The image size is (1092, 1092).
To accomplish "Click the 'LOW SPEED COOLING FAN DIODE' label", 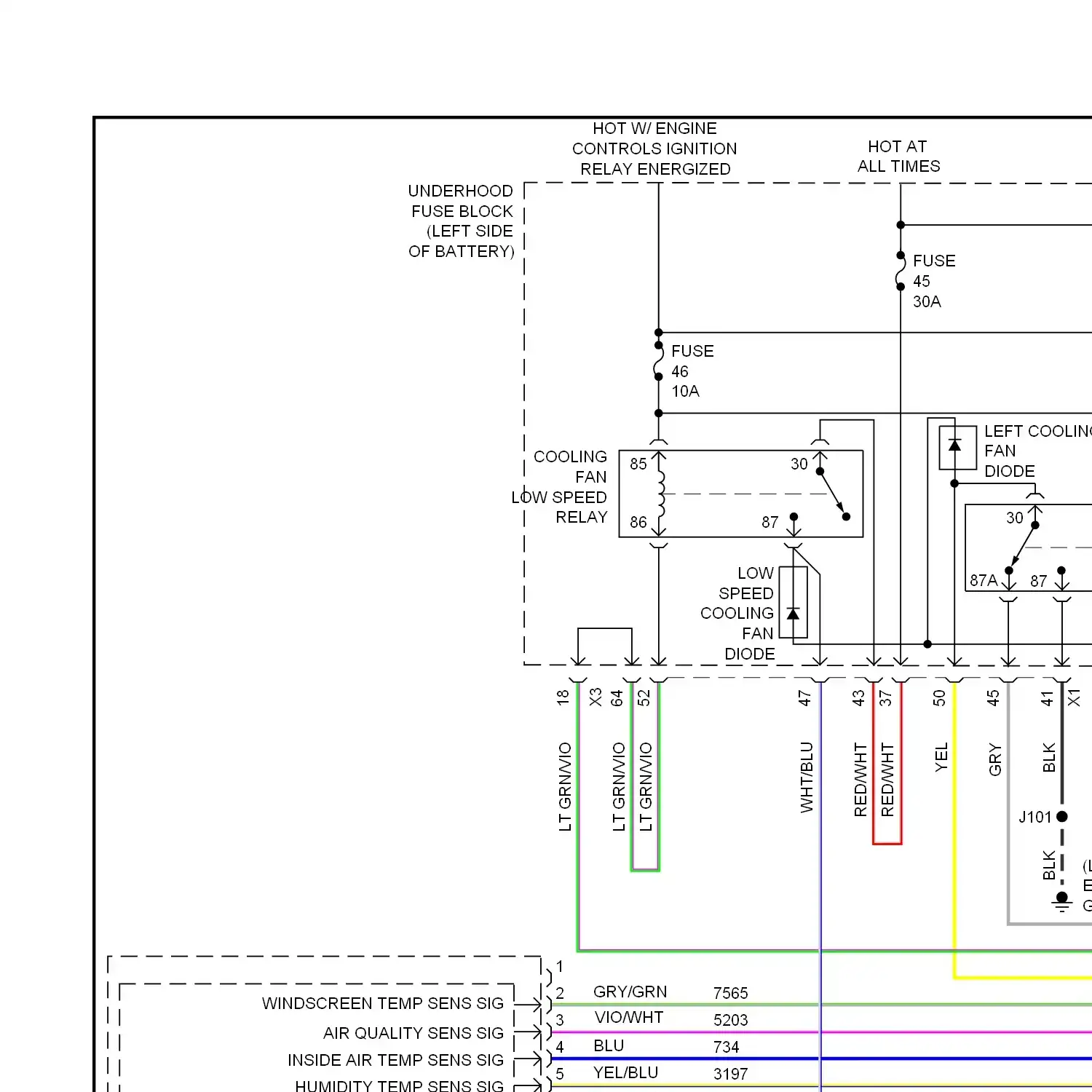I will pyautogui.click(x=737, y=614).
